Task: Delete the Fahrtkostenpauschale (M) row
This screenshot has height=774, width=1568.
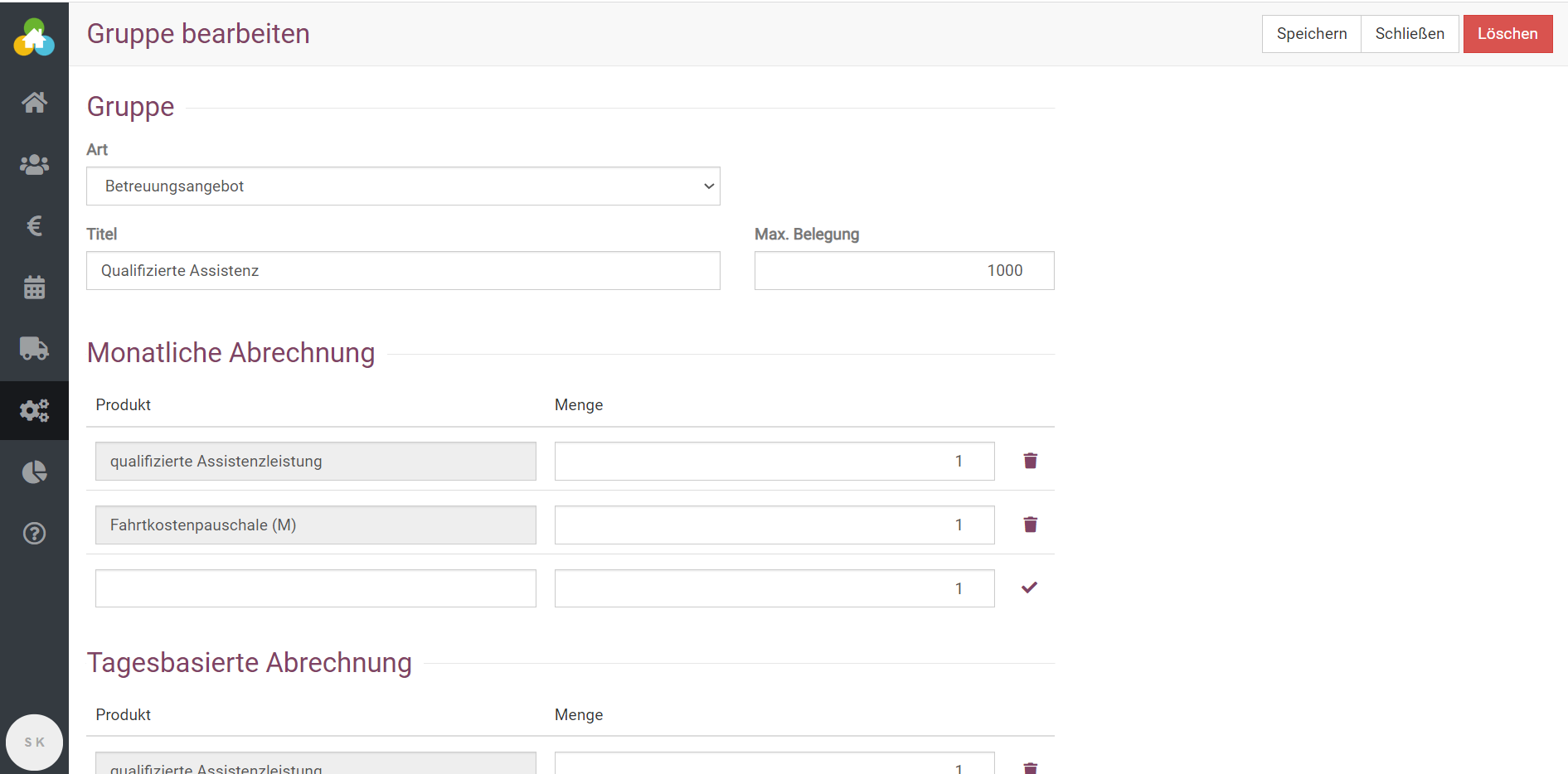Action: pos(1030,525)
